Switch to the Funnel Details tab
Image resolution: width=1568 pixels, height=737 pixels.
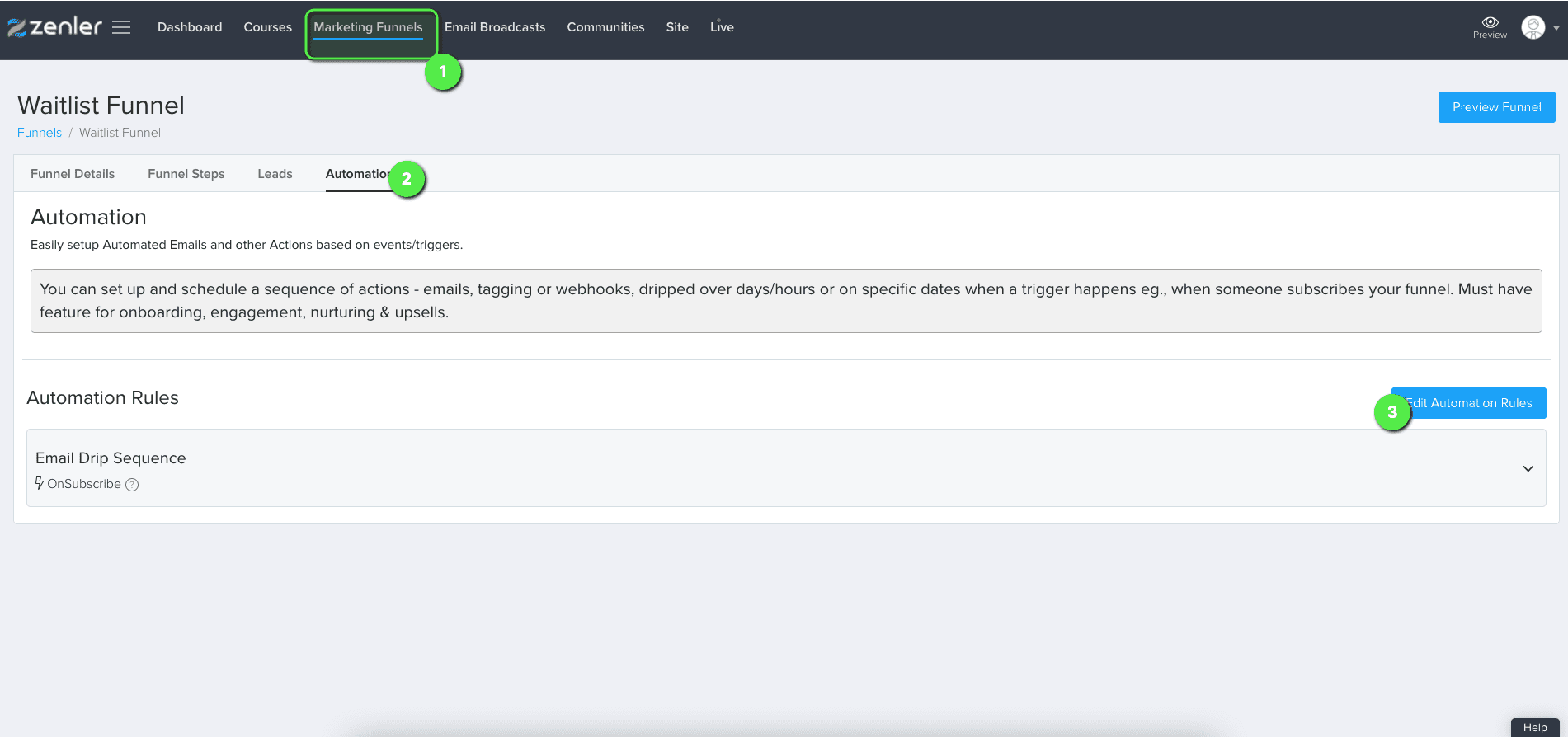[x=73, y=174]
